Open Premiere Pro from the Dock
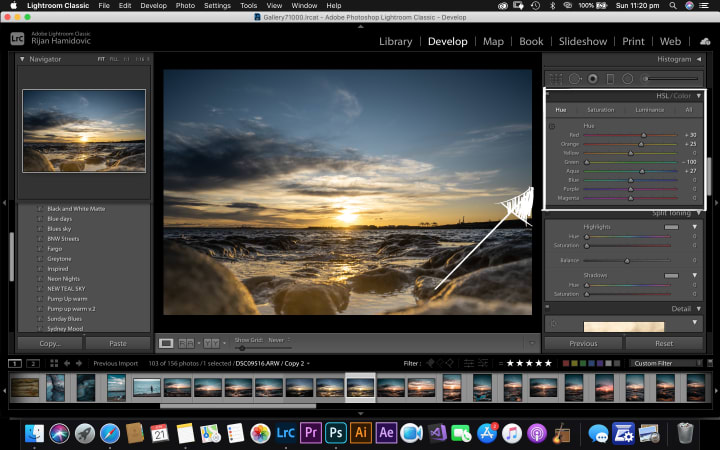The width and height of the screenshot is (720, 450). (311, 433)
